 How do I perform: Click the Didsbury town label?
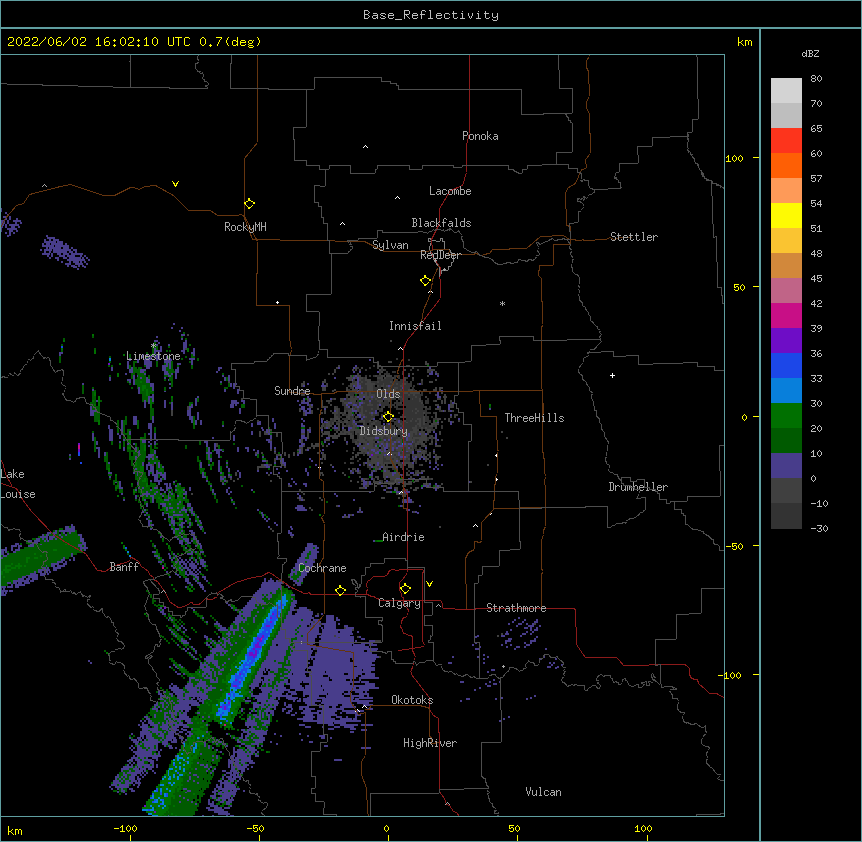pyautogui.click(x=384, y=431)
